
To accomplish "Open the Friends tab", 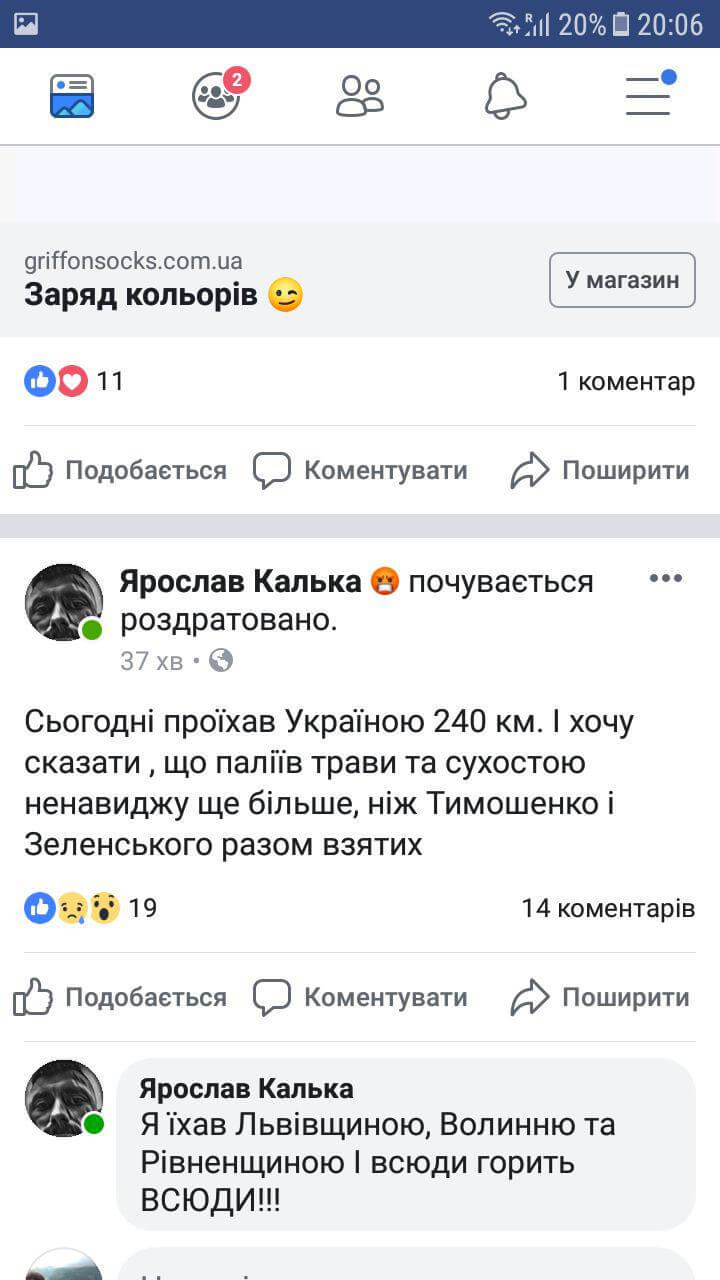I will coord(360,96).
